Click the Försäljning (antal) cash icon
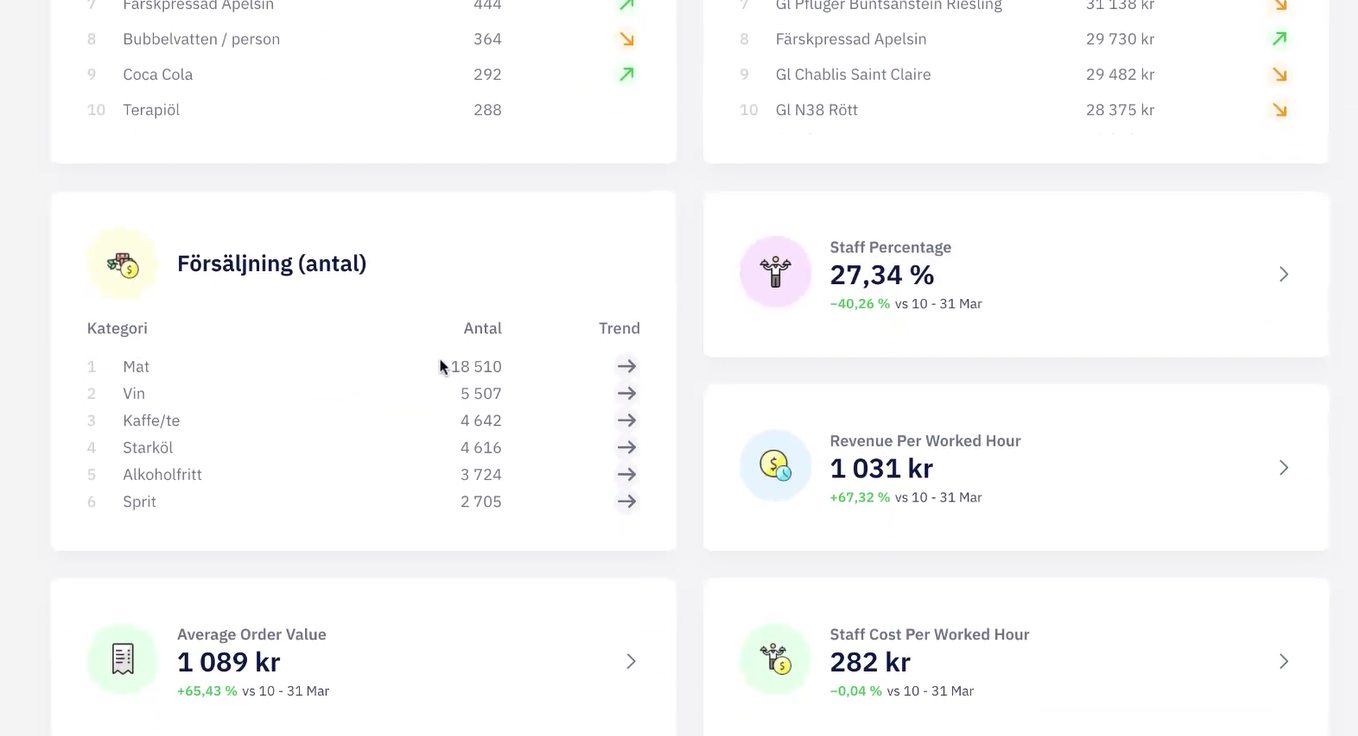 click(123, 264)
